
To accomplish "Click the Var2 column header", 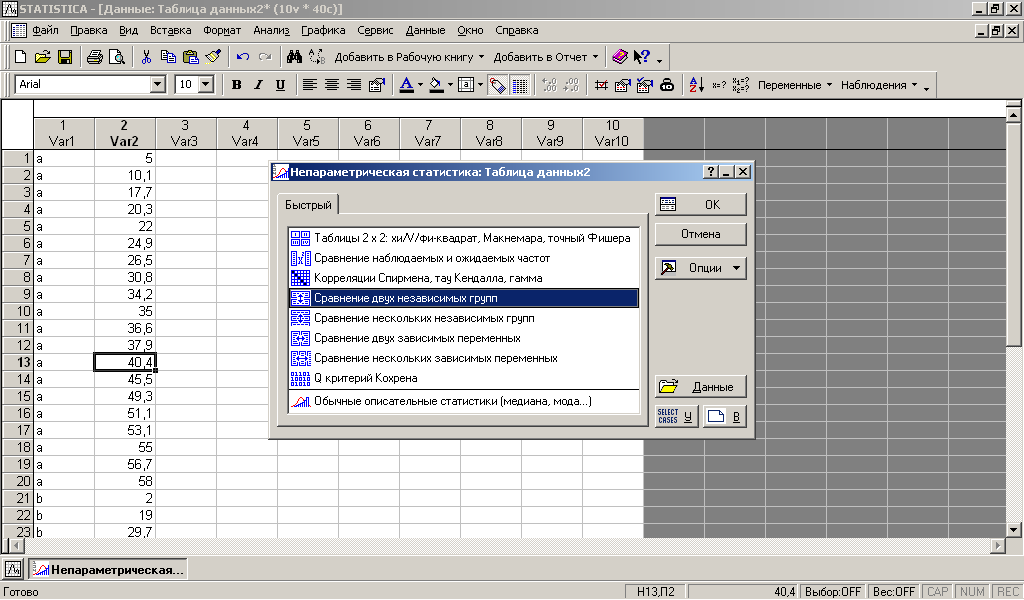I will pos(124,133).
